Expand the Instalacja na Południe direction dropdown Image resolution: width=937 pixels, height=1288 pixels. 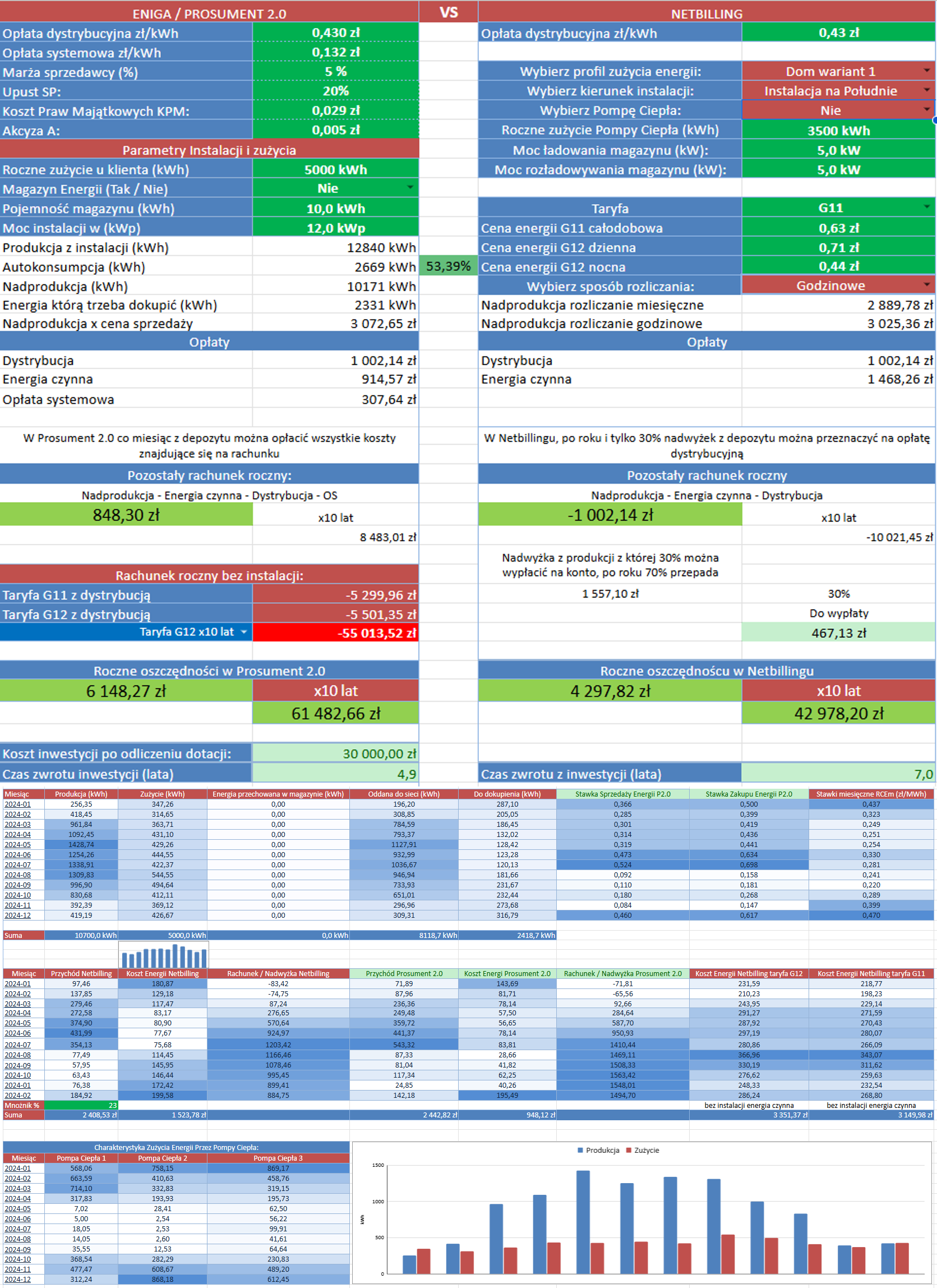coord(926,91)
